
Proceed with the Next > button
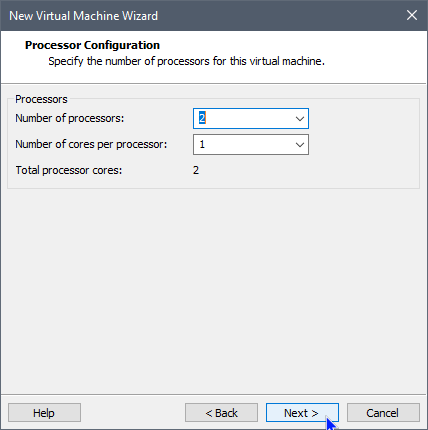[302, 413]
